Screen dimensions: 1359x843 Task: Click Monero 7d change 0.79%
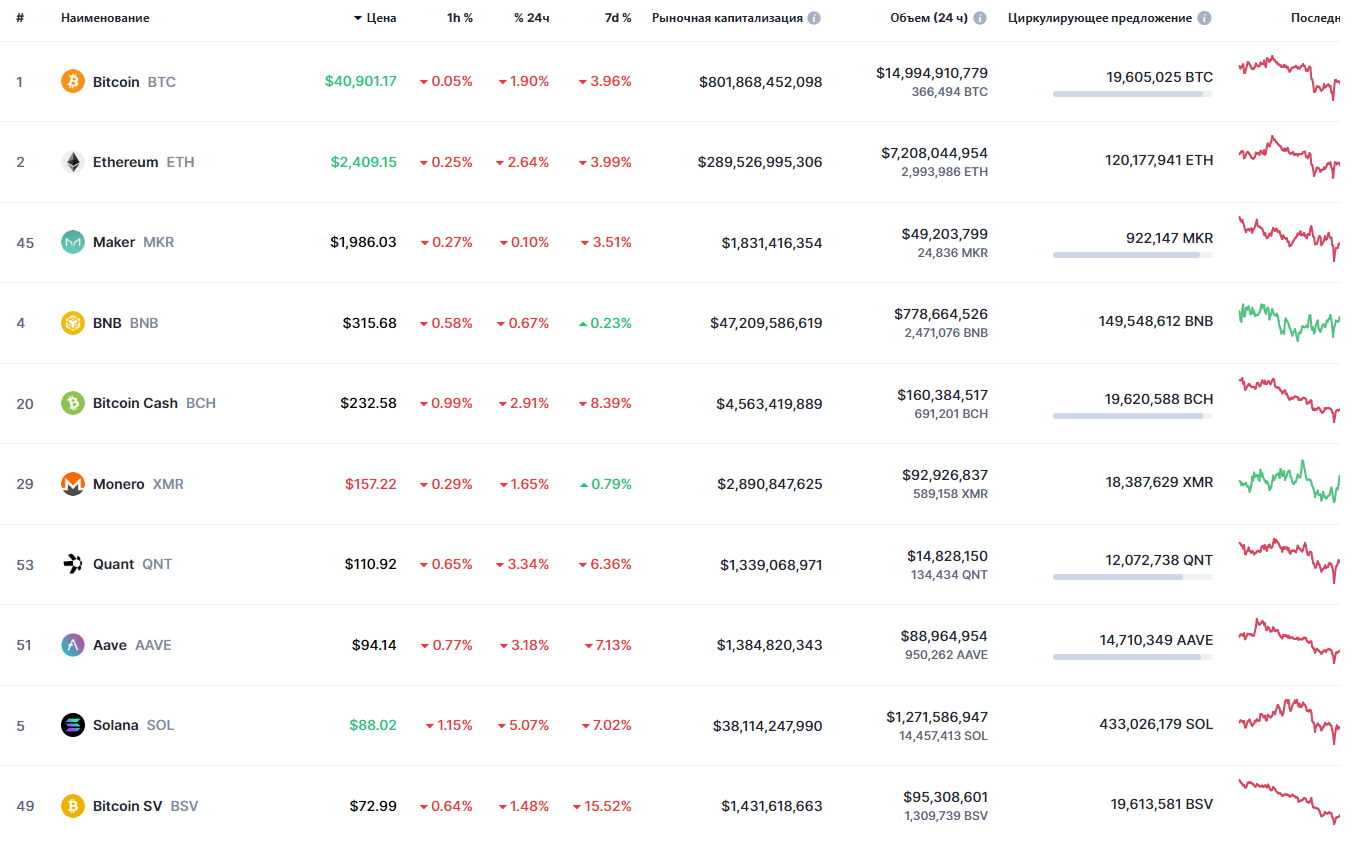coord(605,484)
